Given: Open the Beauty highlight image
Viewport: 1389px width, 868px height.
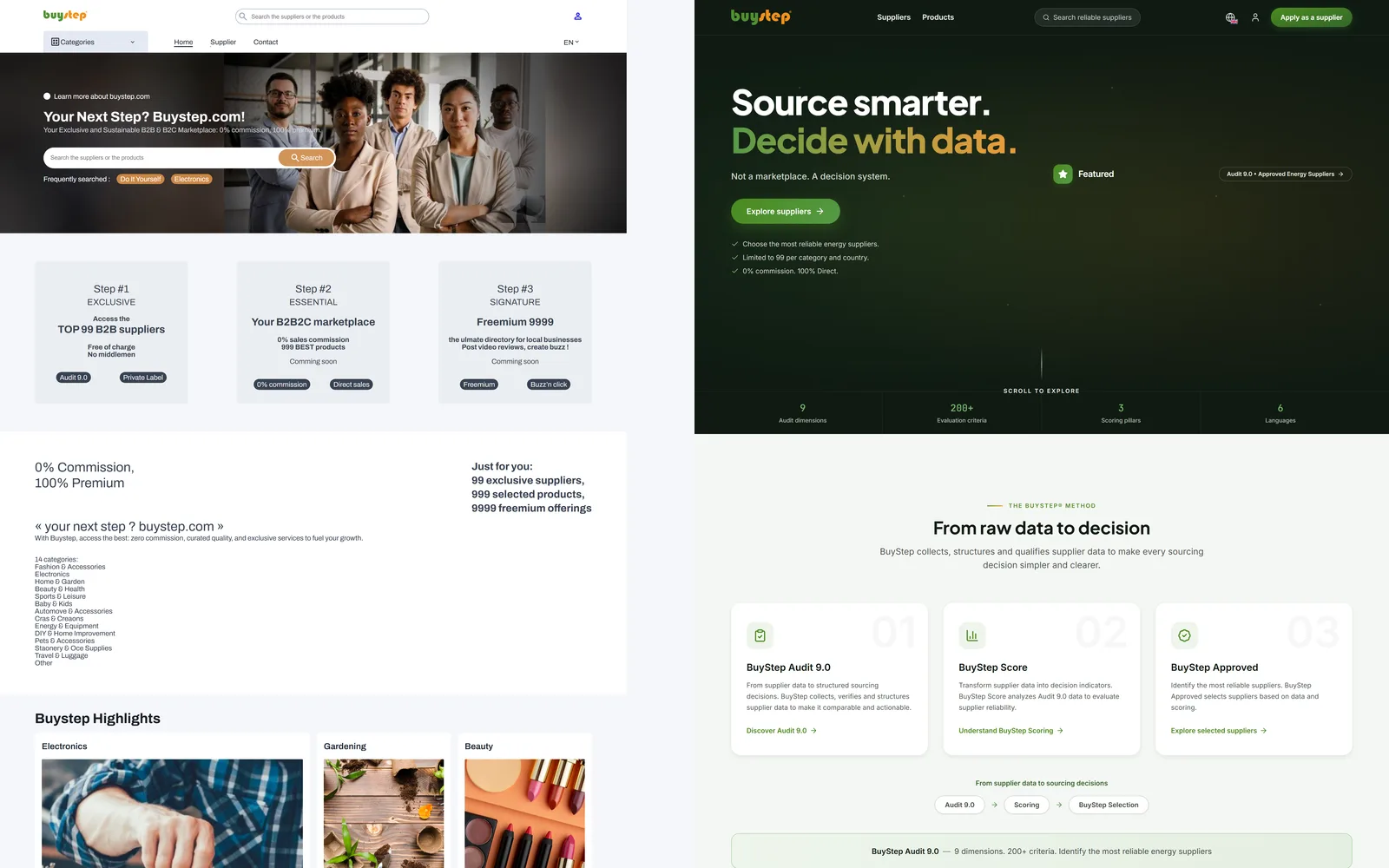Looking at the screenshot, I should click(524, 813).
